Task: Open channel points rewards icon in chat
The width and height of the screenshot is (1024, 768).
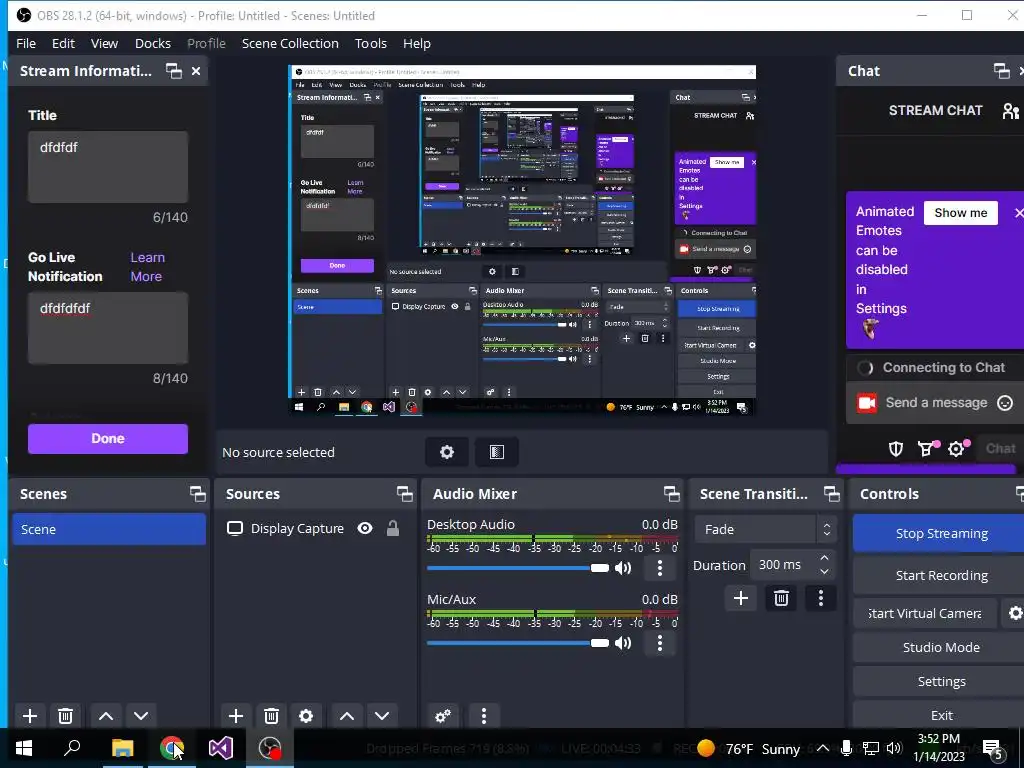Action: (x=926, y=449)
